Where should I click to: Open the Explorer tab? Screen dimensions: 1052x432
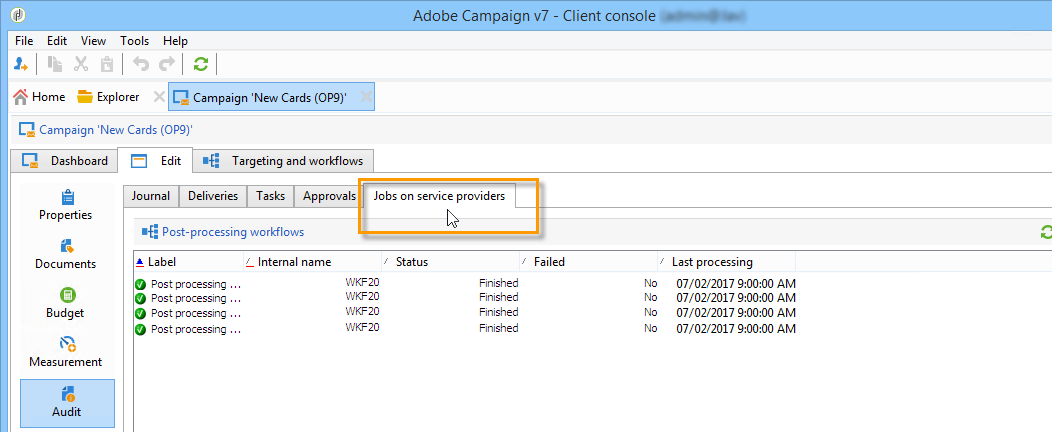tap(108, 97)
